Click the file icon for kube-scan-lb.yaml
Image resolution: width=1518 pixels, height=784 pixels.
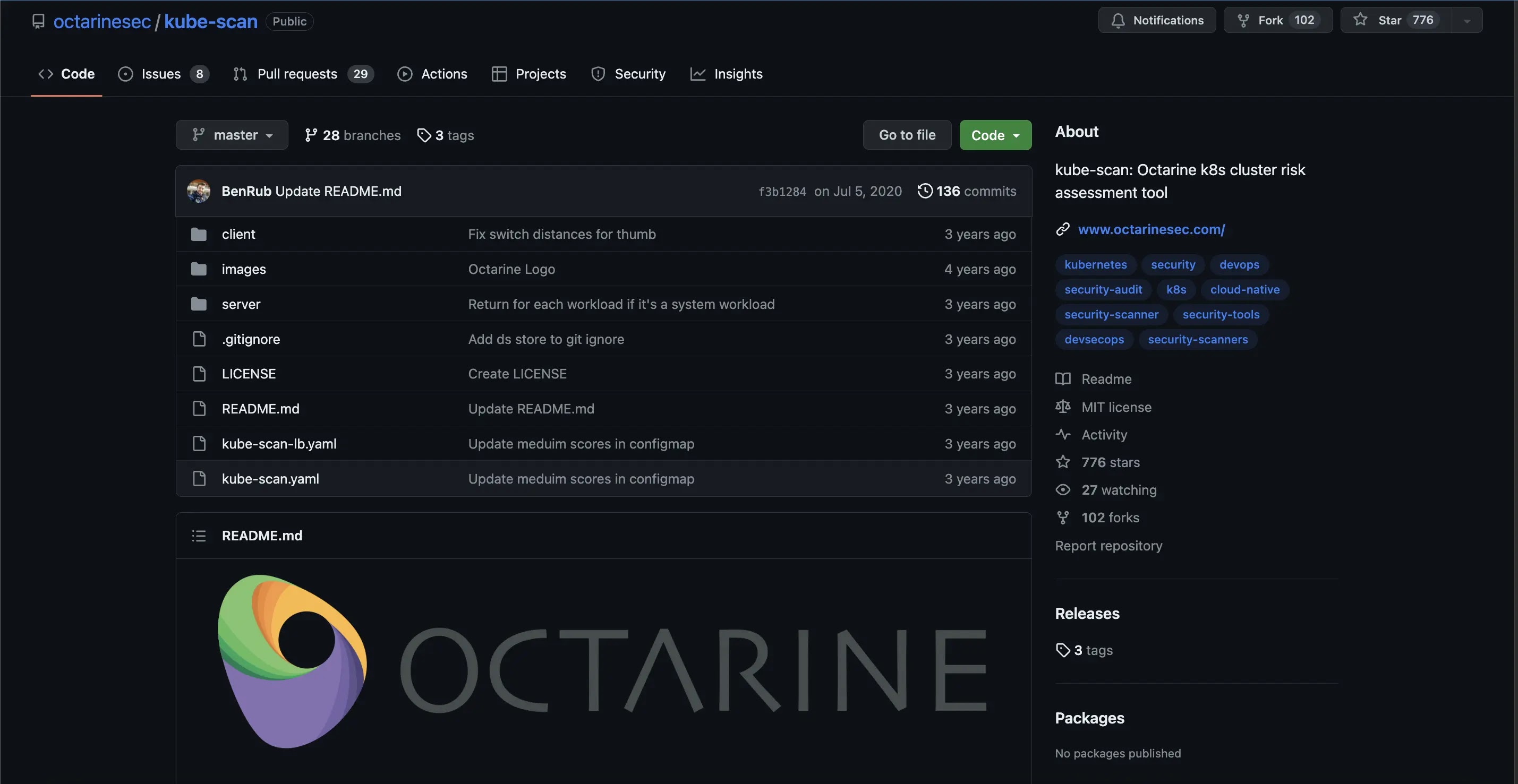tap(199, 444)
